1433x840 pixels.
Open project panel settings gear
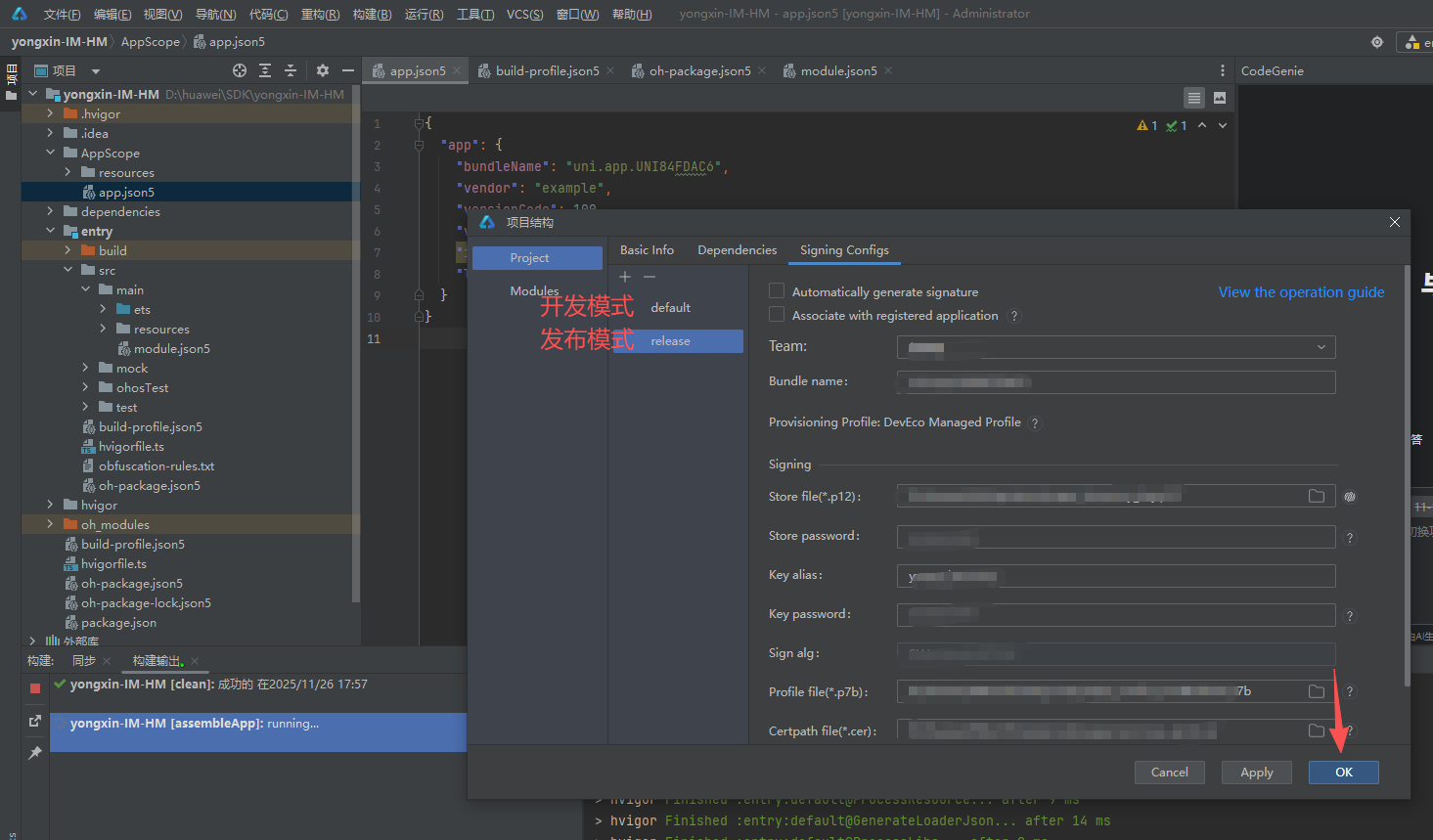(323, 70)
